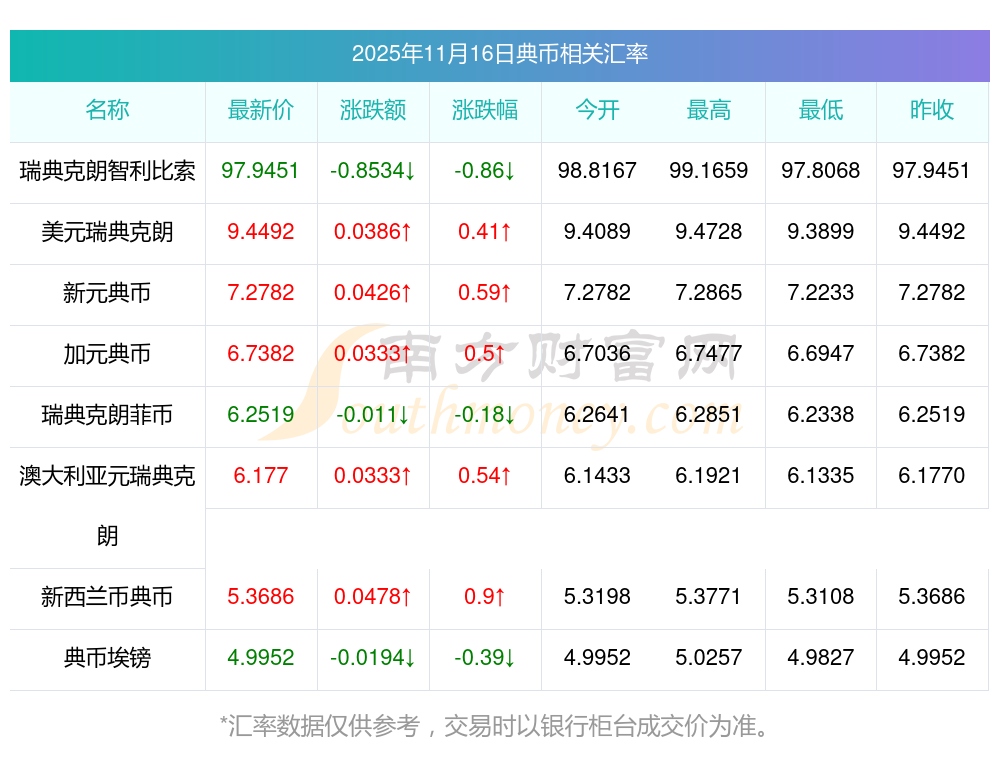Click the 涨跌幅 column header
This screenshot has height=757, width=1000.
point(485,110)
